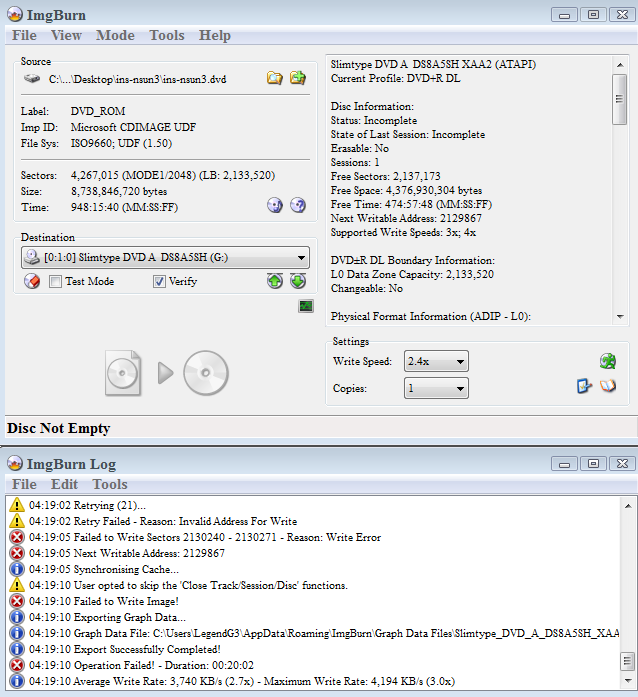Select the 'Average Write Rate' log entry
The width and height of the screenshot is (638, 697).
(x=314, y=681)
